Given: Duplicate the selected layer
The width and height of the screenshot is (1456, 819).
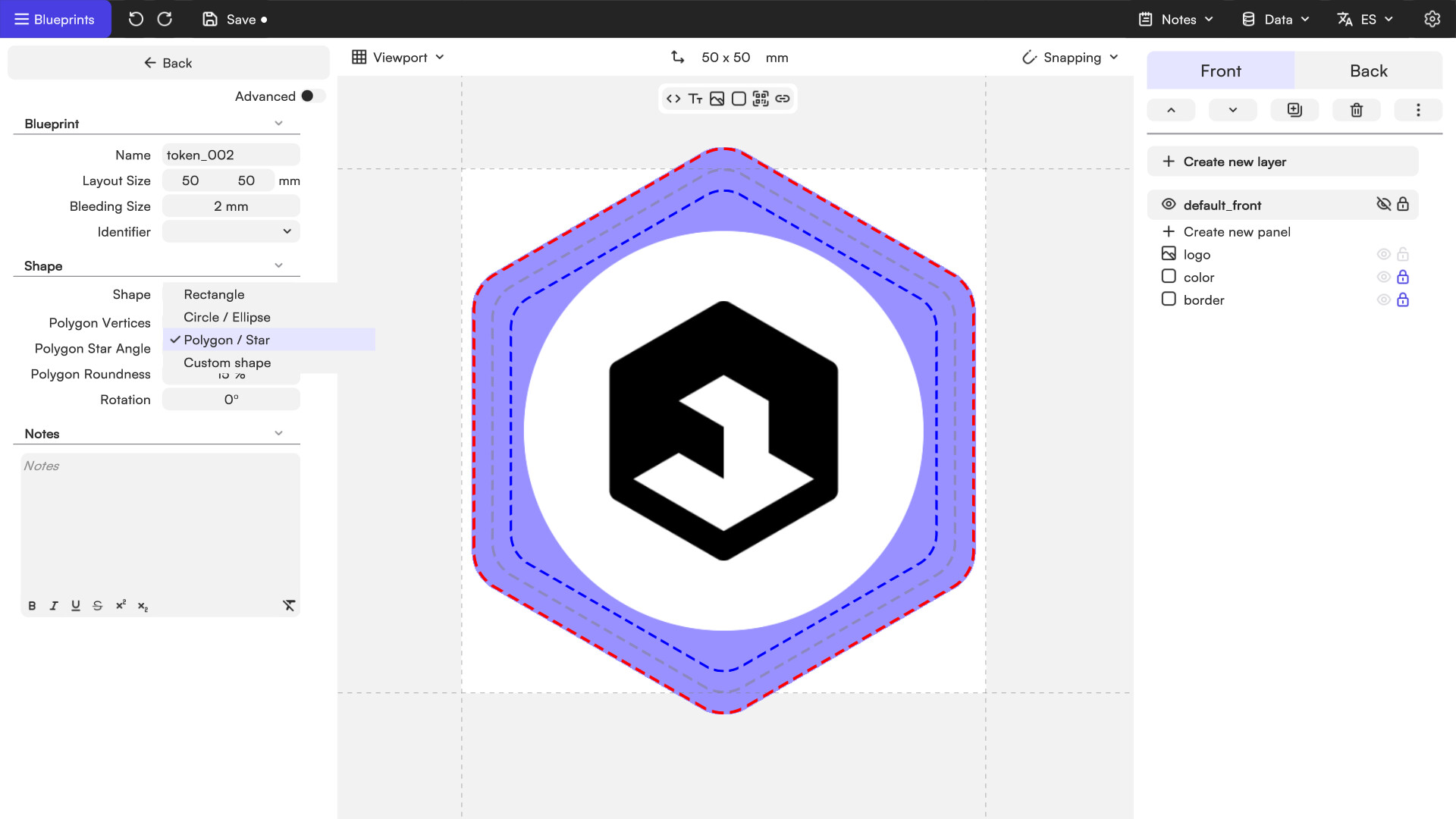Looking at the screenshot, I should pyautogui.click(x=1294, y=110).
